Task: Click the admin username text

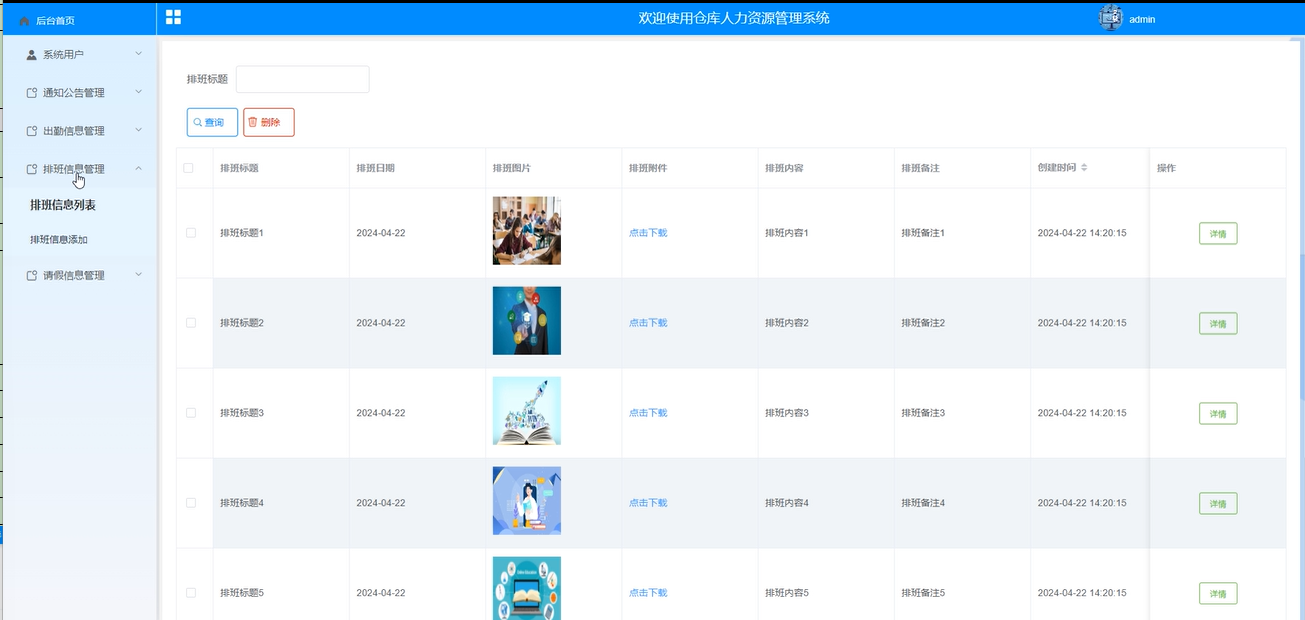Action: [x=1142, y=19]
